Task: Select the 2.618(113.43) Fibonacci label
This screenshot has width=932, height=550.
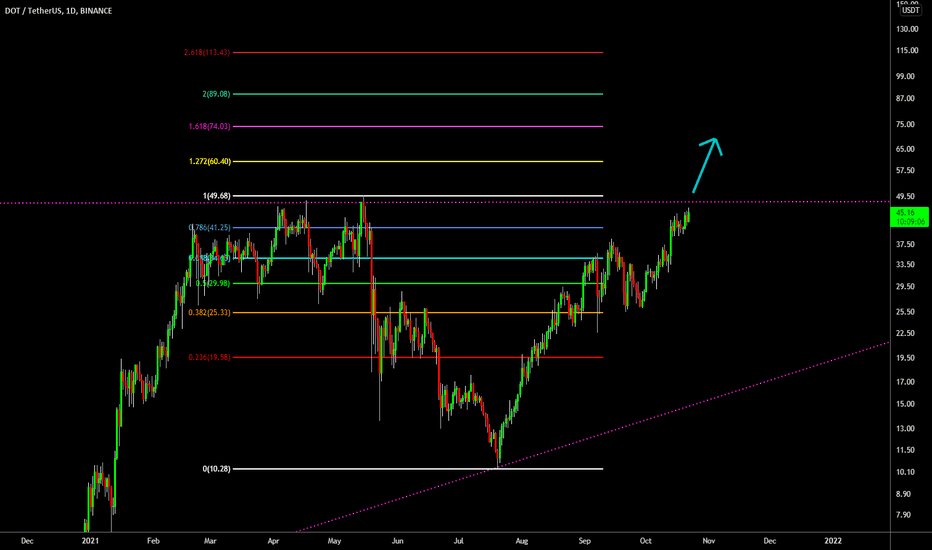Action: [207, 52]
